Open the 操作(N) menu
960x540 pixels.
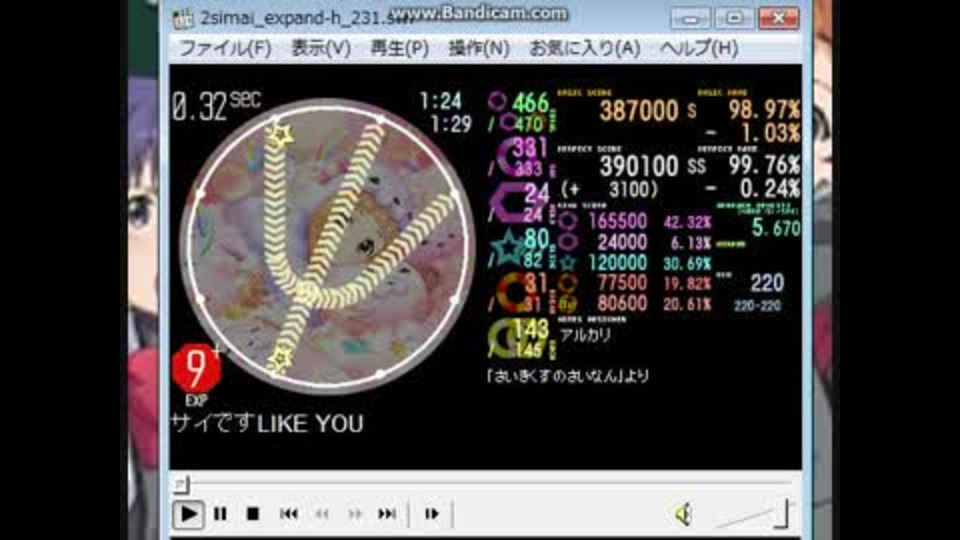coord(479,48)
